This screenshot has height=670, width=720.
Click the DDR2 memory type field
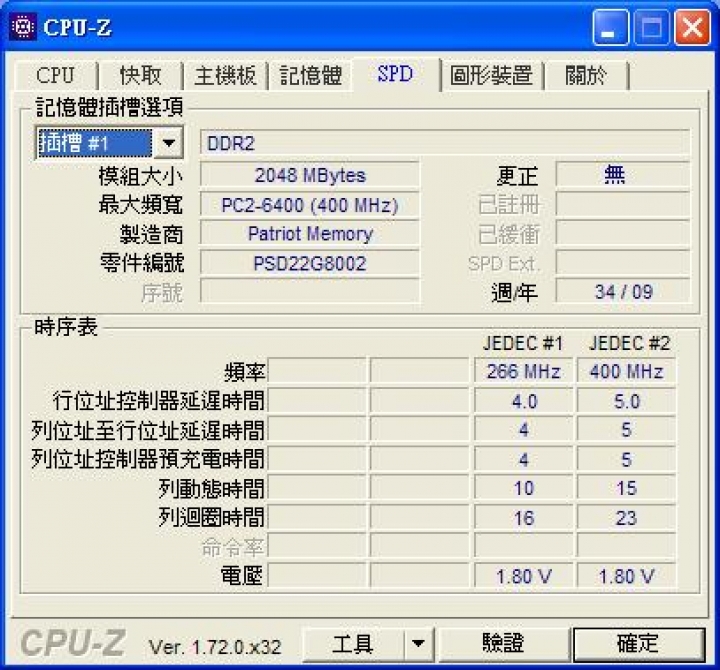444,143
